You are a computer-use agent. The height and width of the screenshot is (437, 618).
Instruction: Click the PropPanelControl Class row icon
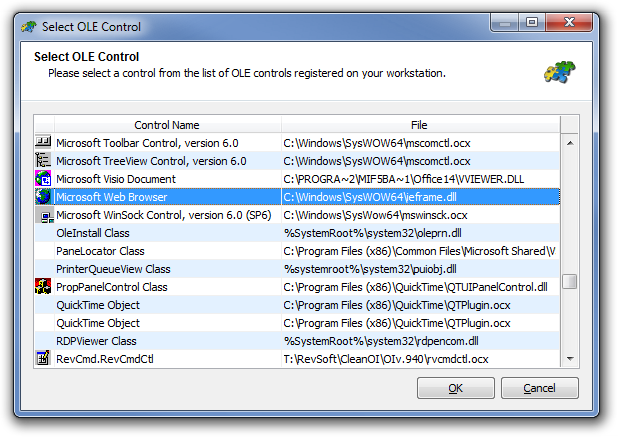[x=43, y=287]
